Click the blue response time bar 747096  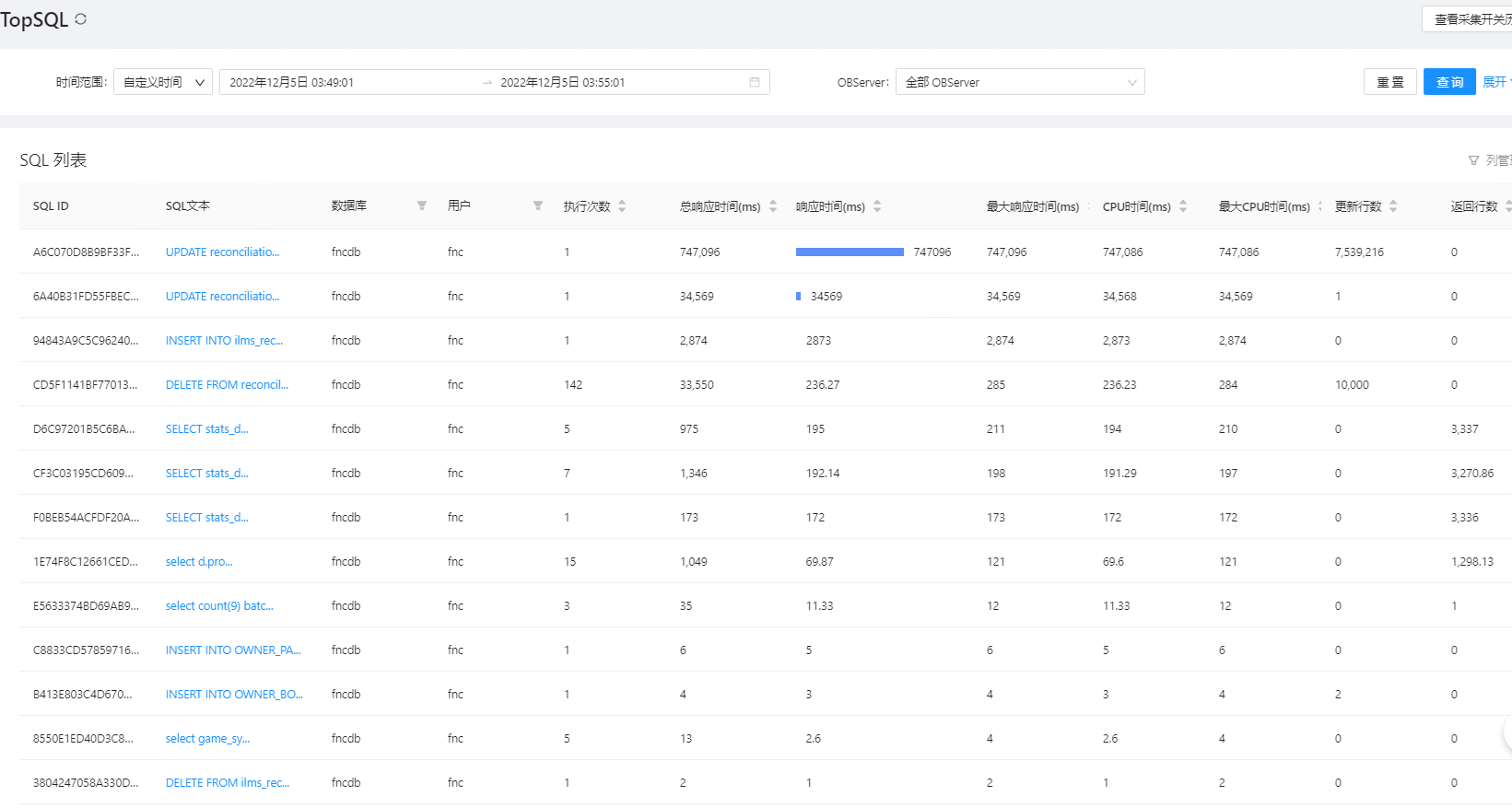[x=850, y=252]
